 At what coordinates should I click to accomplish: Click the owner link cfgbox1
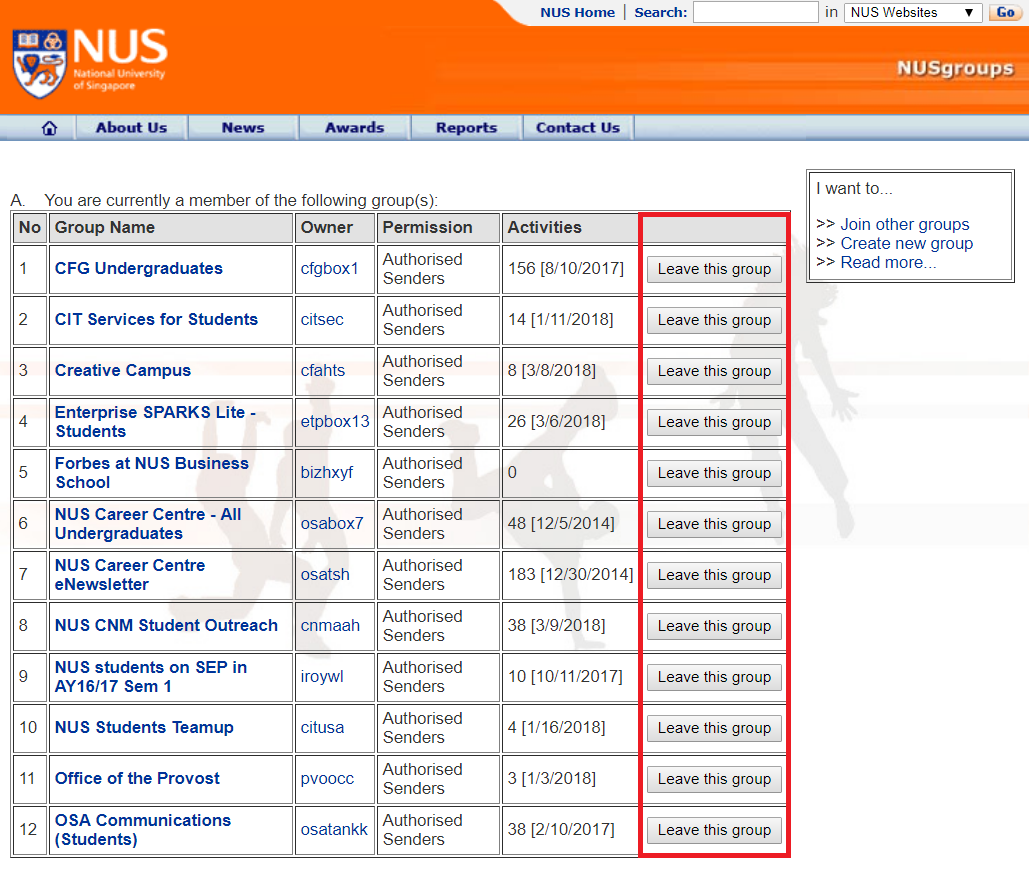[x=329, y=269]
